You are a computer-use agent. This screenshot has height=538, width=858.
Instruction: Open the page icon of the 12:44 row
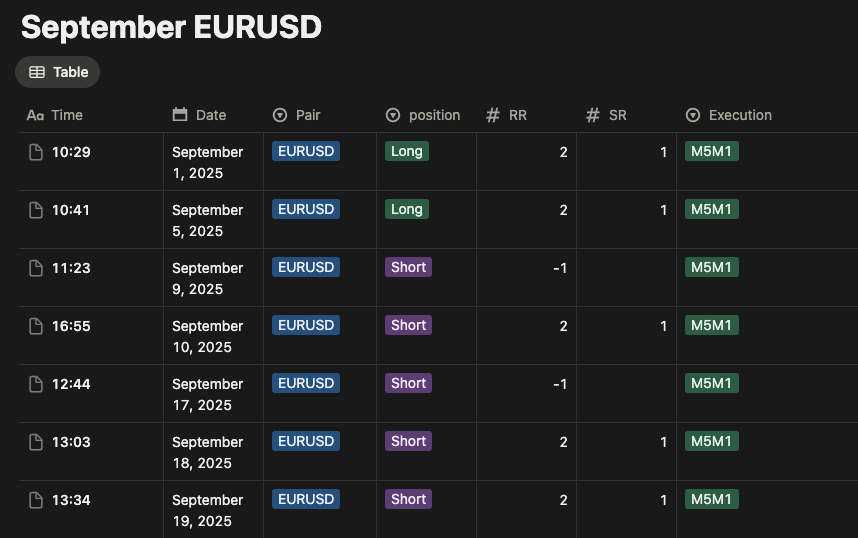coord(36,384)
